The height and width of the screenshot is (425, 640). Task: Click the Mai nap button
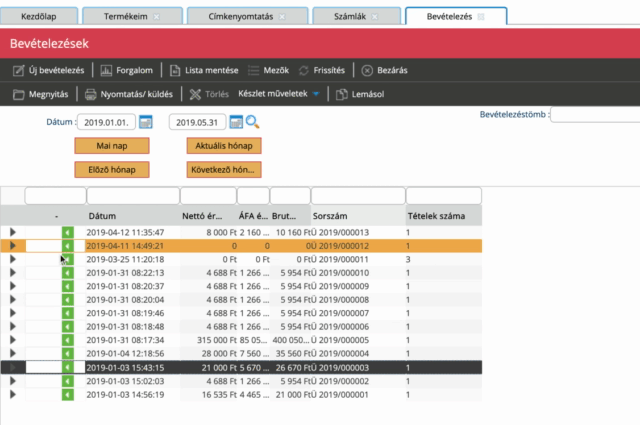[112, 146]
